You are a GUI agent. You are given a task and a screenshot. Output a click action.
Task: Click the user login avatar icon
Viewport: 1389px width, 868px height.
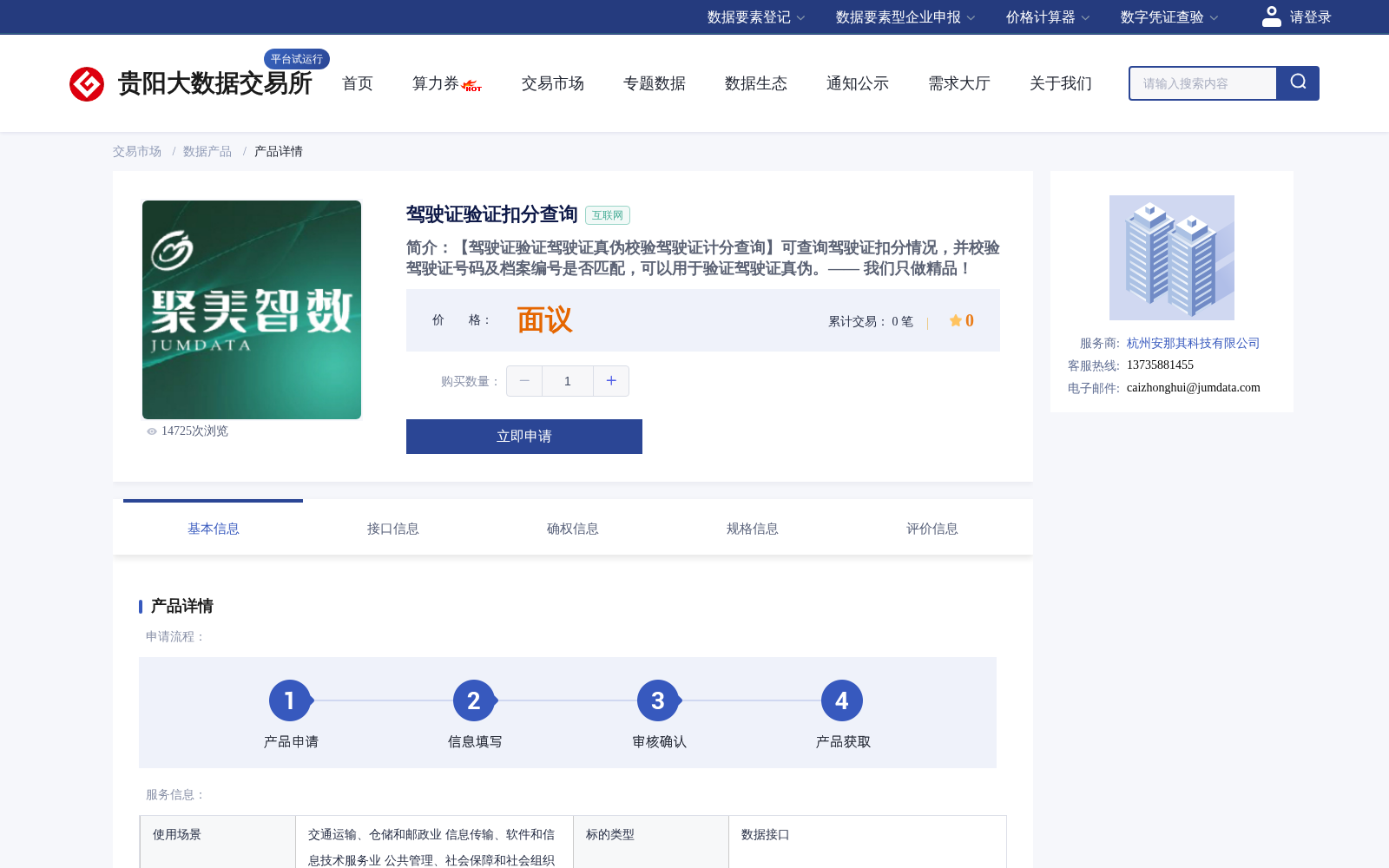pos(1271,16)
